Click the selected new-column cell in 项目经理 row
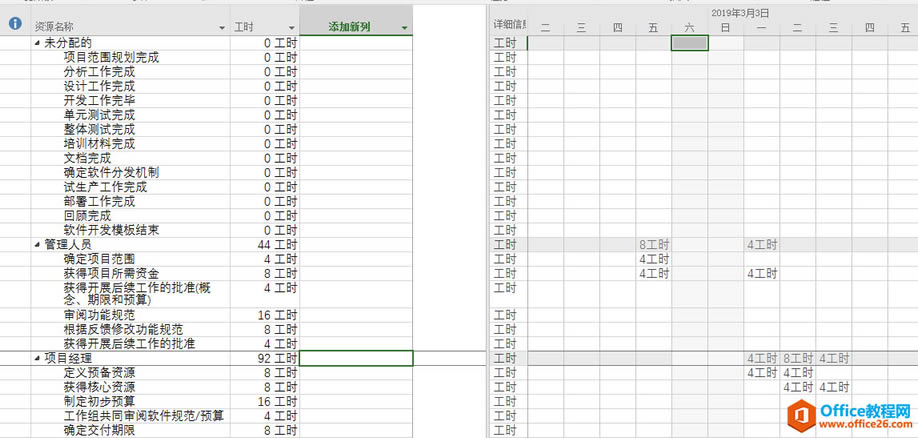Viewport: 918px width, 438px height. click(x=356, y=358)
